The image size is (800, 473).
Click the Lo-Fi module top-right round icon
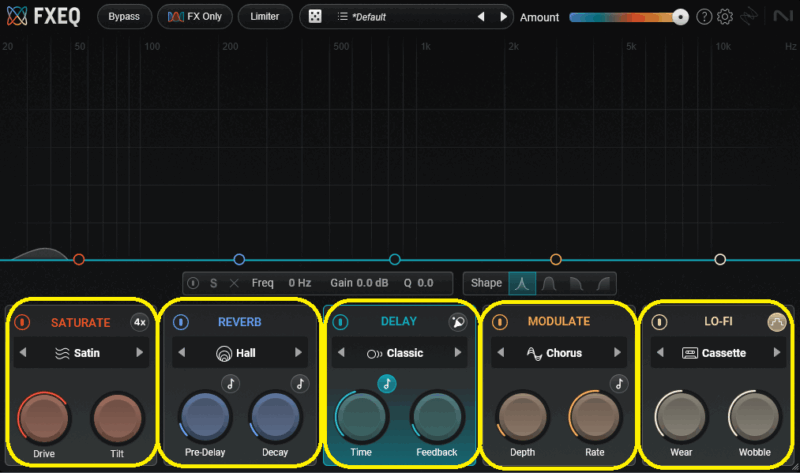click(776, 322)
